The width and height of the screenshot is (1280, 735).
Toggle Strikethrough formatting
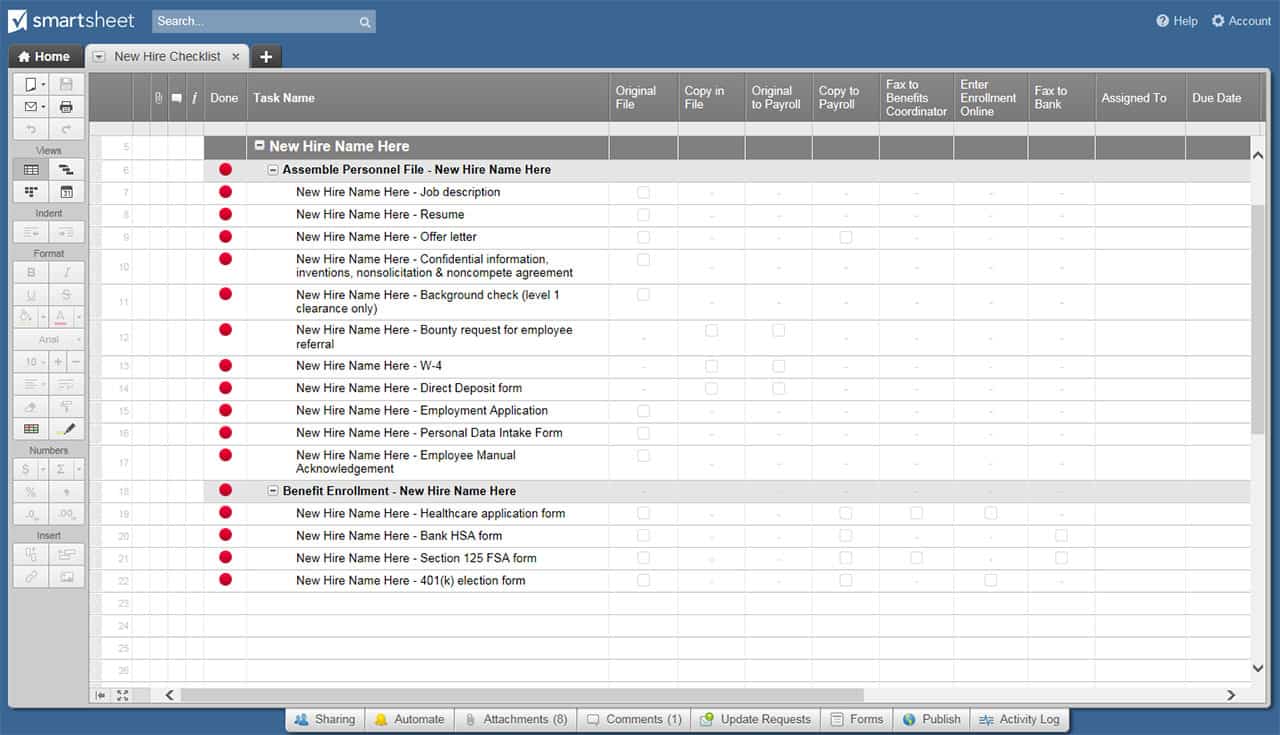coord(66,294)
